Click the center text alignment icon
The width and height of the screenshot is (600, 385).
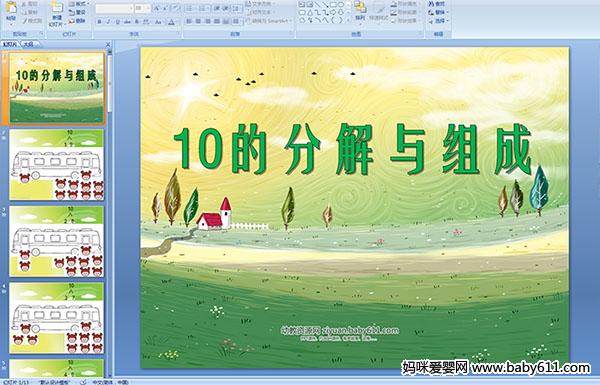click(x=198, y=21)
